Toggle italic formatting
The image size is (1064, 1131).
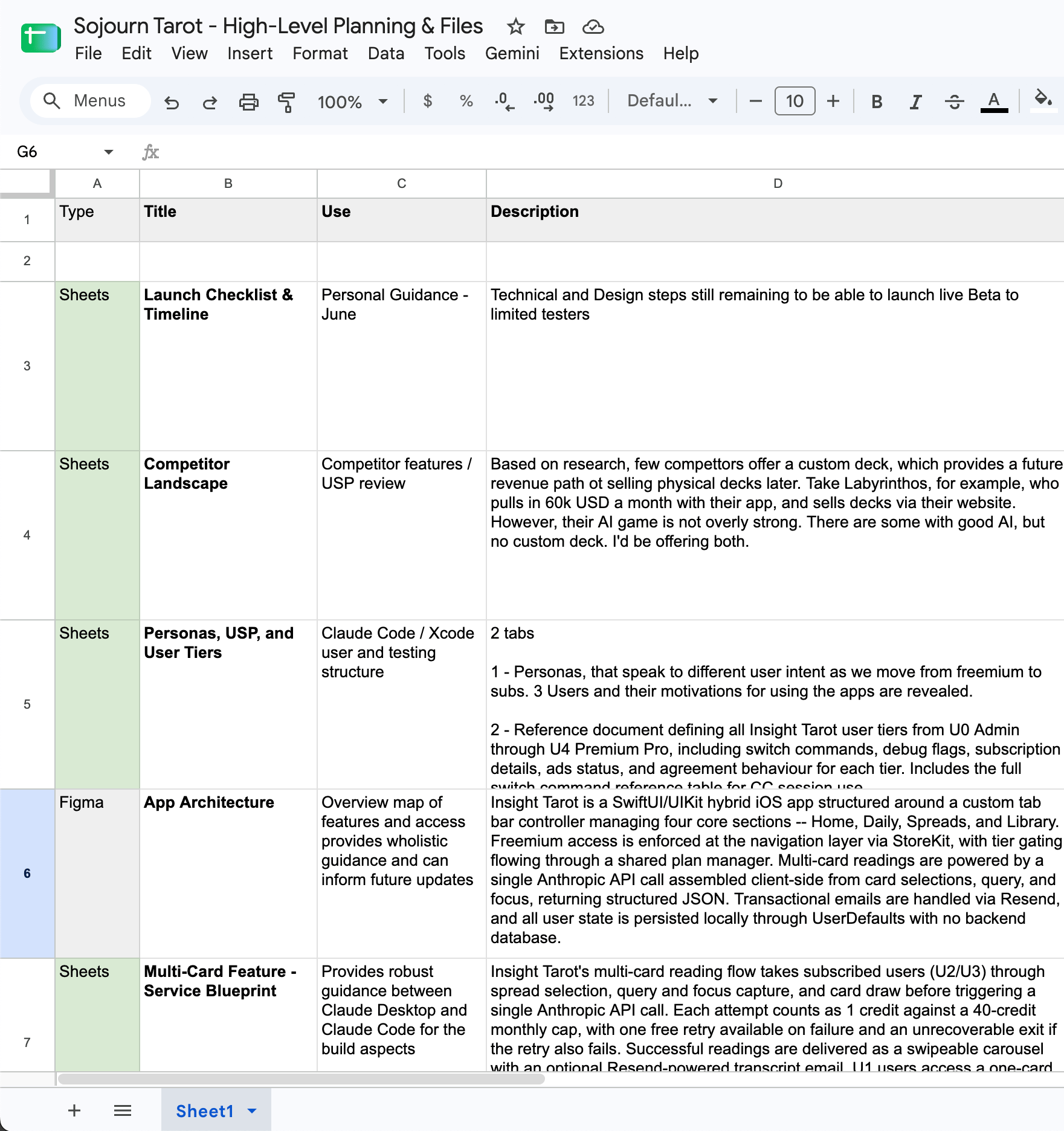coord(915,101)
